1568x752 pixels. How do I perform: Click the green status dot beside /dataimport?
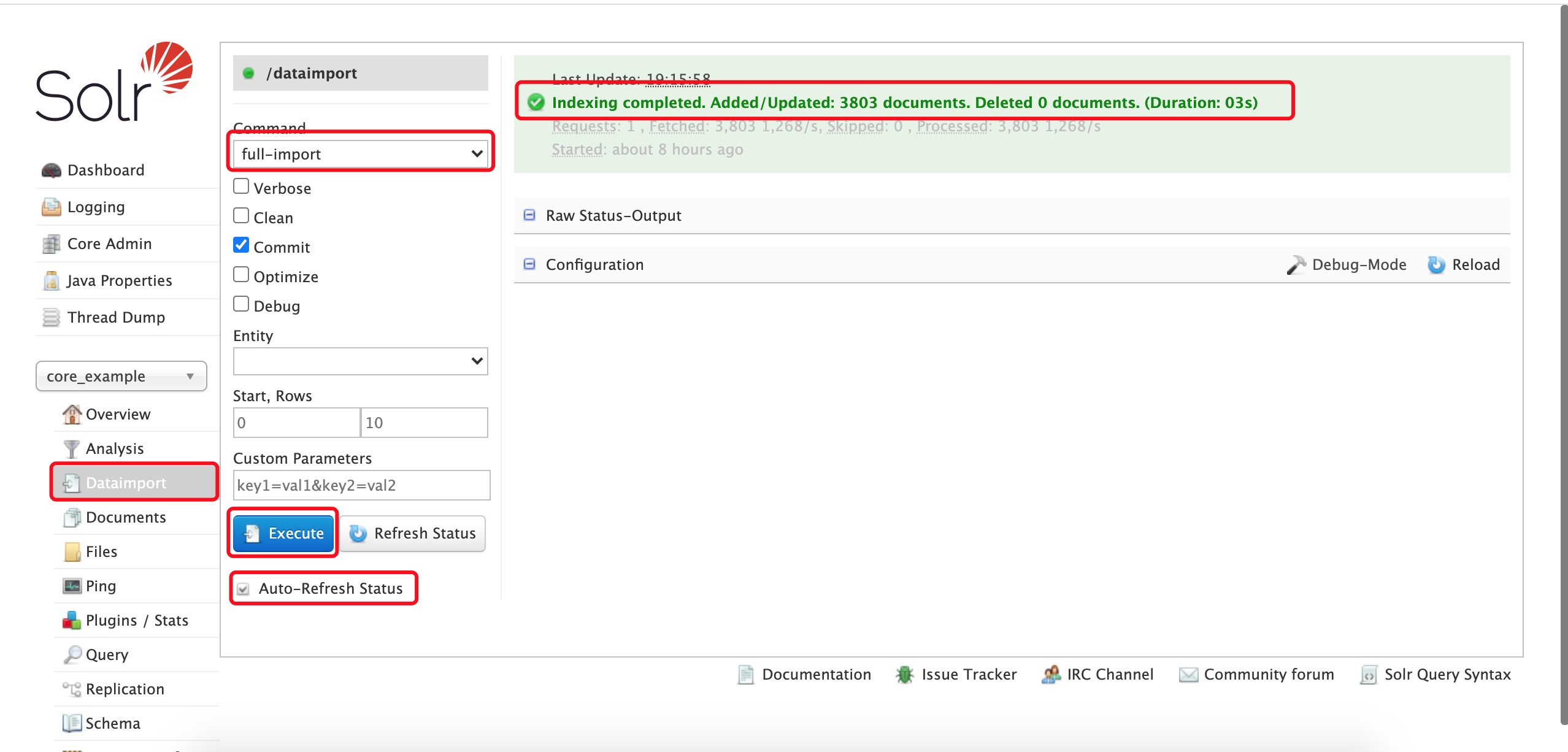tap(248, 73)
